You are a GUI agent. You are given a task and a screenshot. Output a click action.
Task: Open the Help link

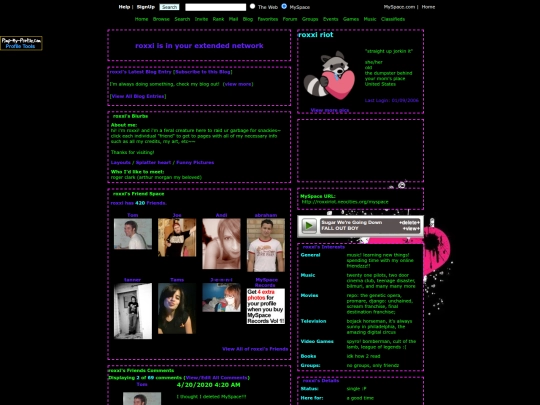pos(124,7)
